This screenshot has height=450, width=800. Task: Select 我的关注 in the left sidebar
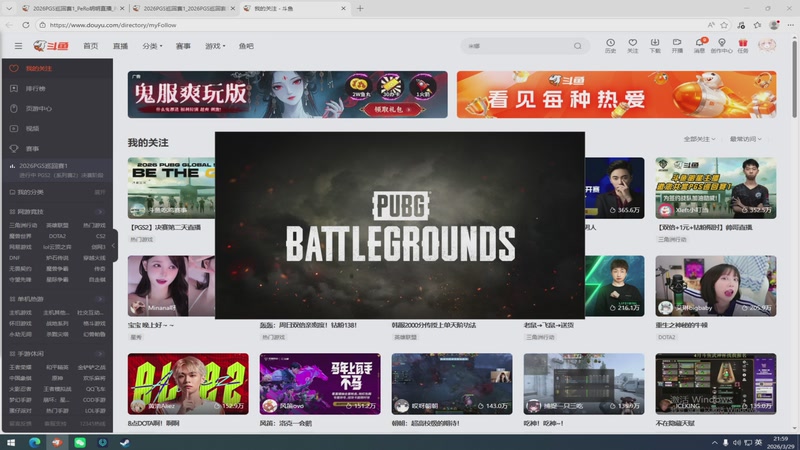(57, 68)
